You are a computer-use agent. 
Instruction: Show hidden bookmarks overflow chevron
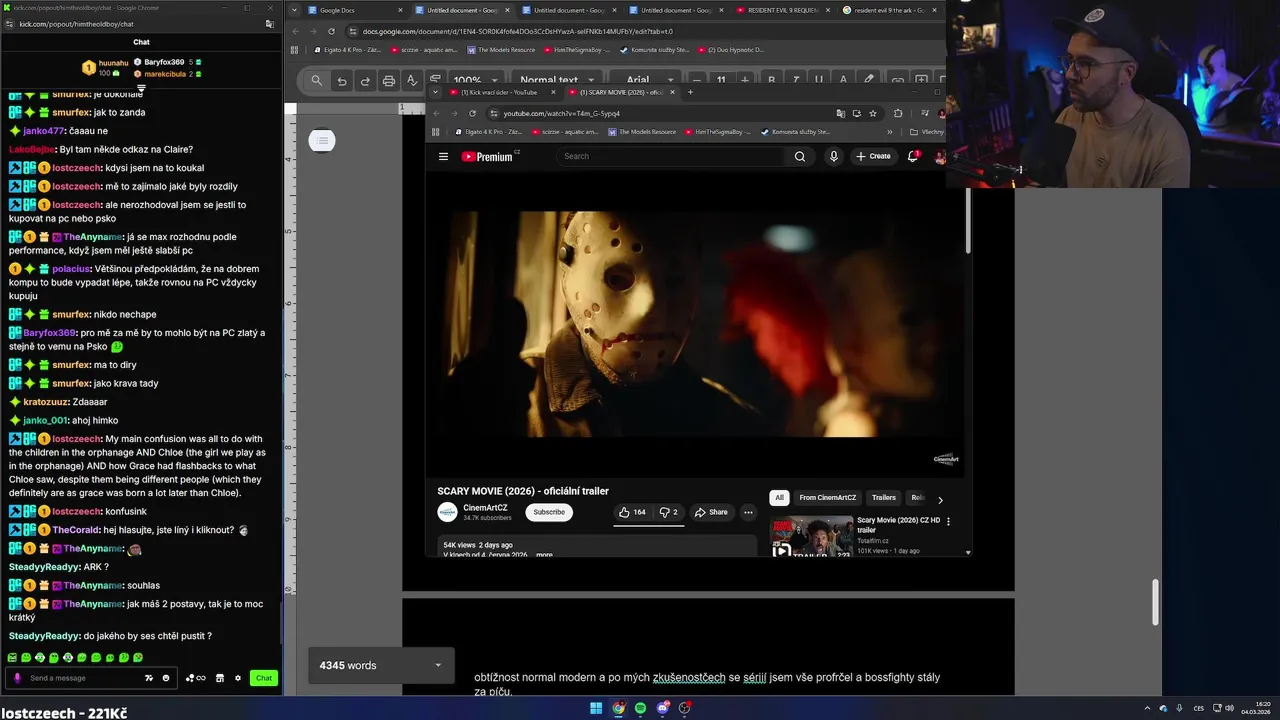point(889,132)
